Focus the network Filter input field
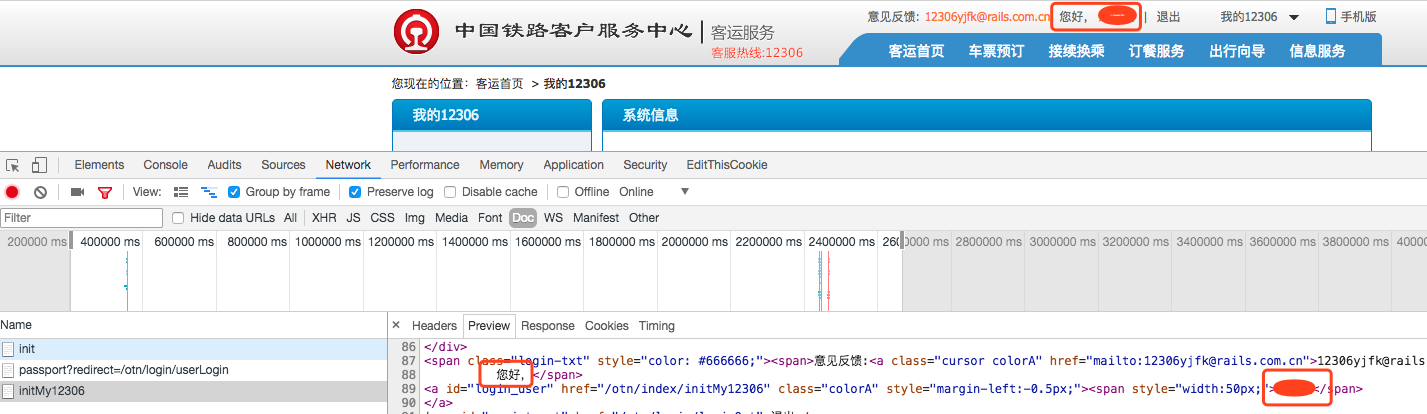1427x414 pixels. [x=82, y=218]
